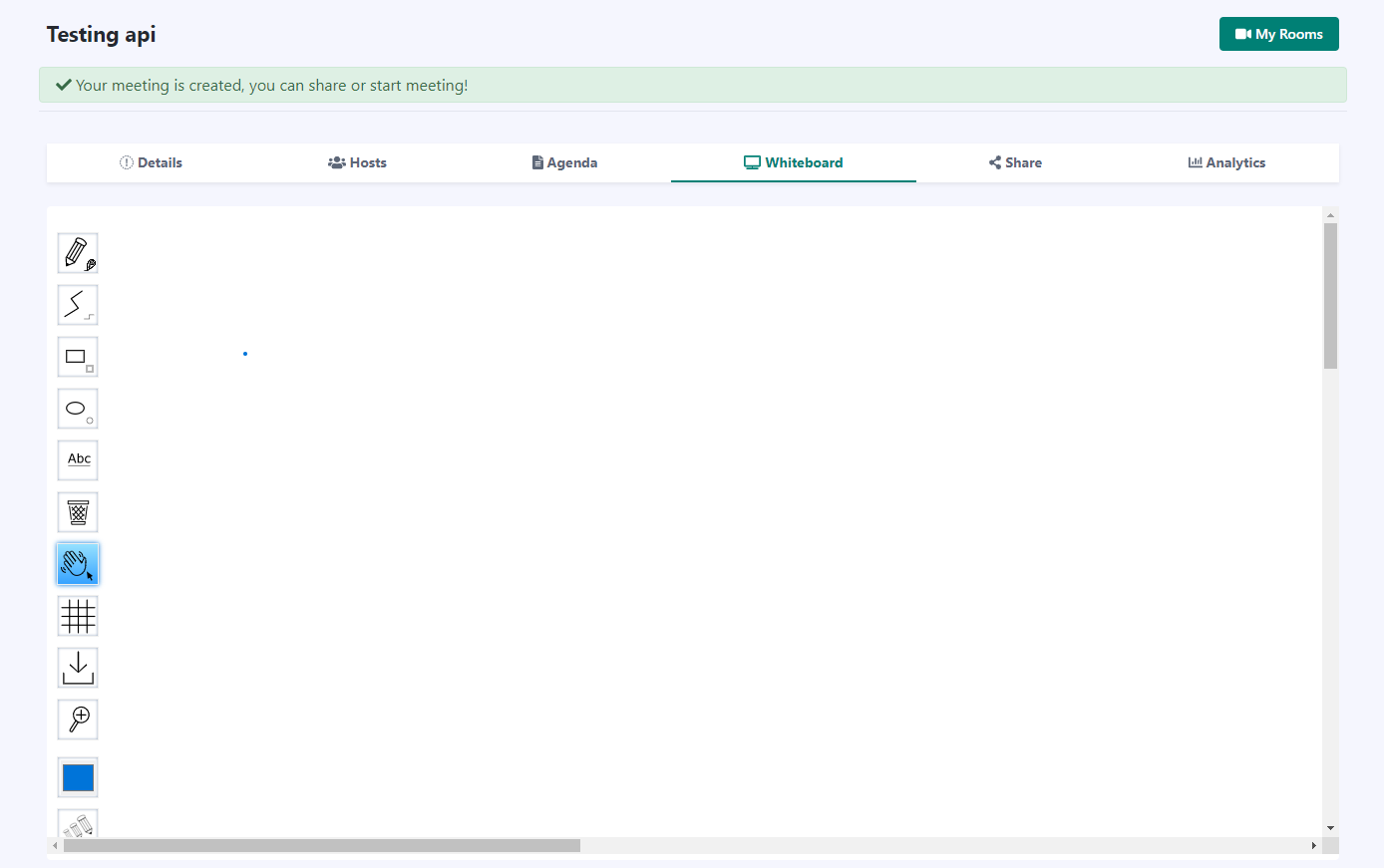
Task: Open the Details tab
Action: click(x=151, y=162)
